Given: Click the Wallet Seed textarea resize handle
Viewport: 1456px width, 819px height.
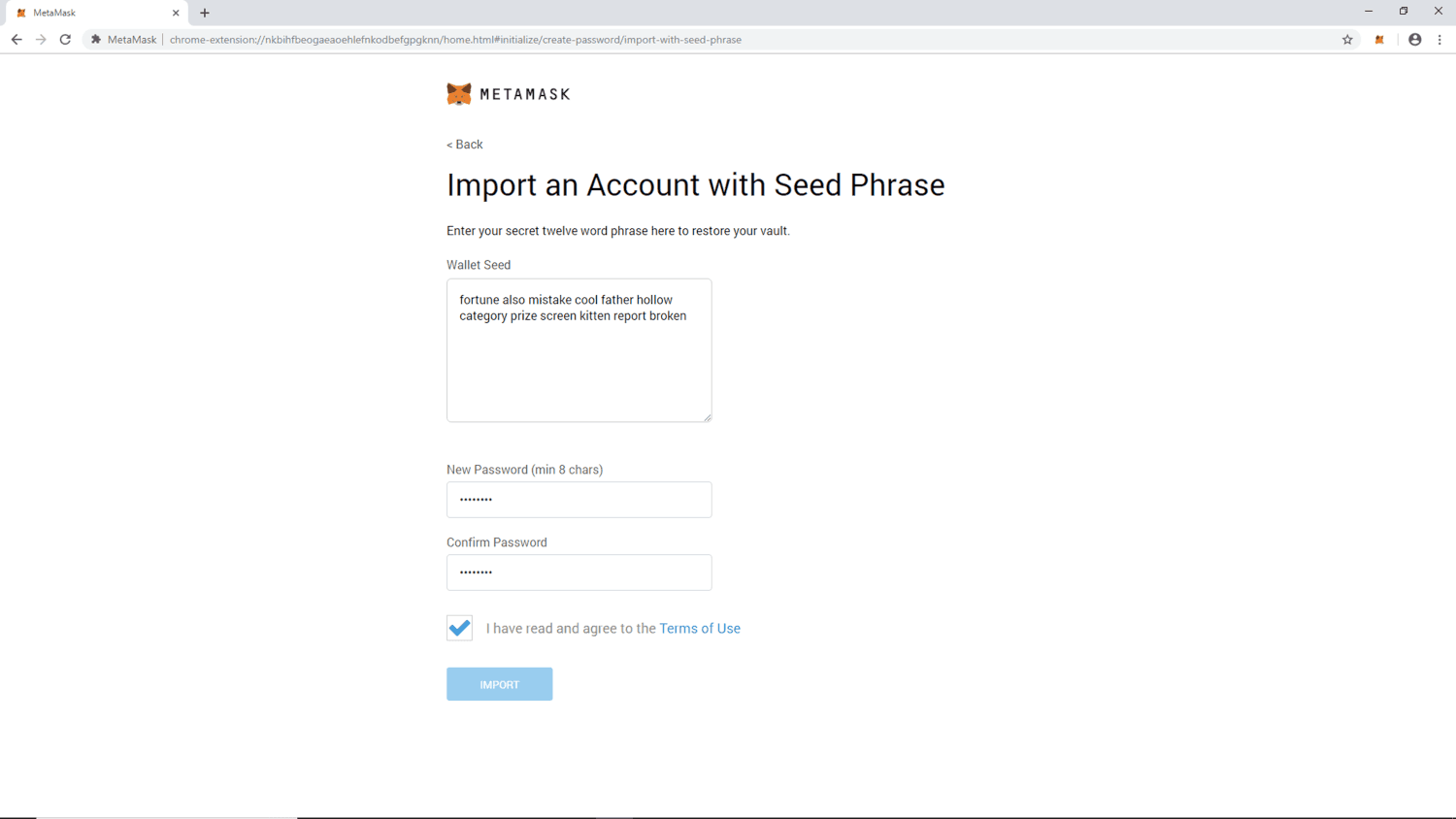Looking at the screenshot, I should 707,417.
